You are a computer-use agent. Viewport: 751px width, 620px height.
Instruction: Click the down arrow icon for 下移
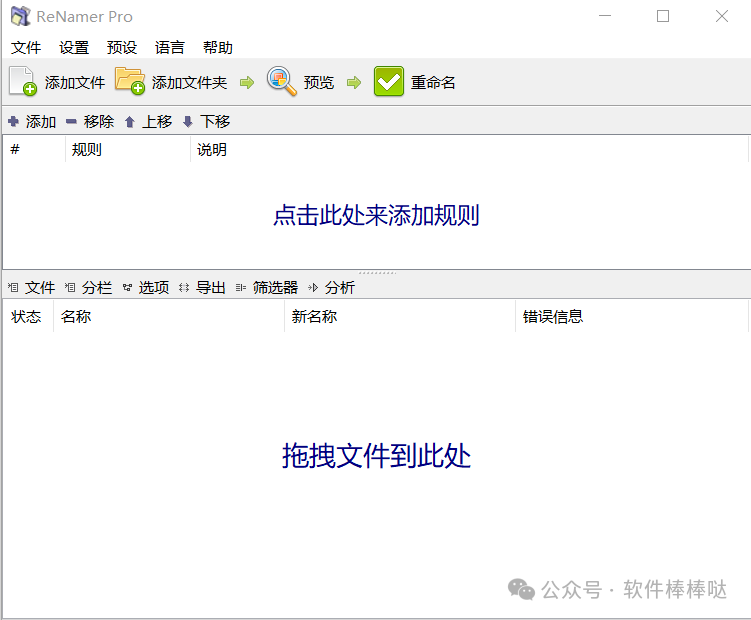[x=188, y=122]
